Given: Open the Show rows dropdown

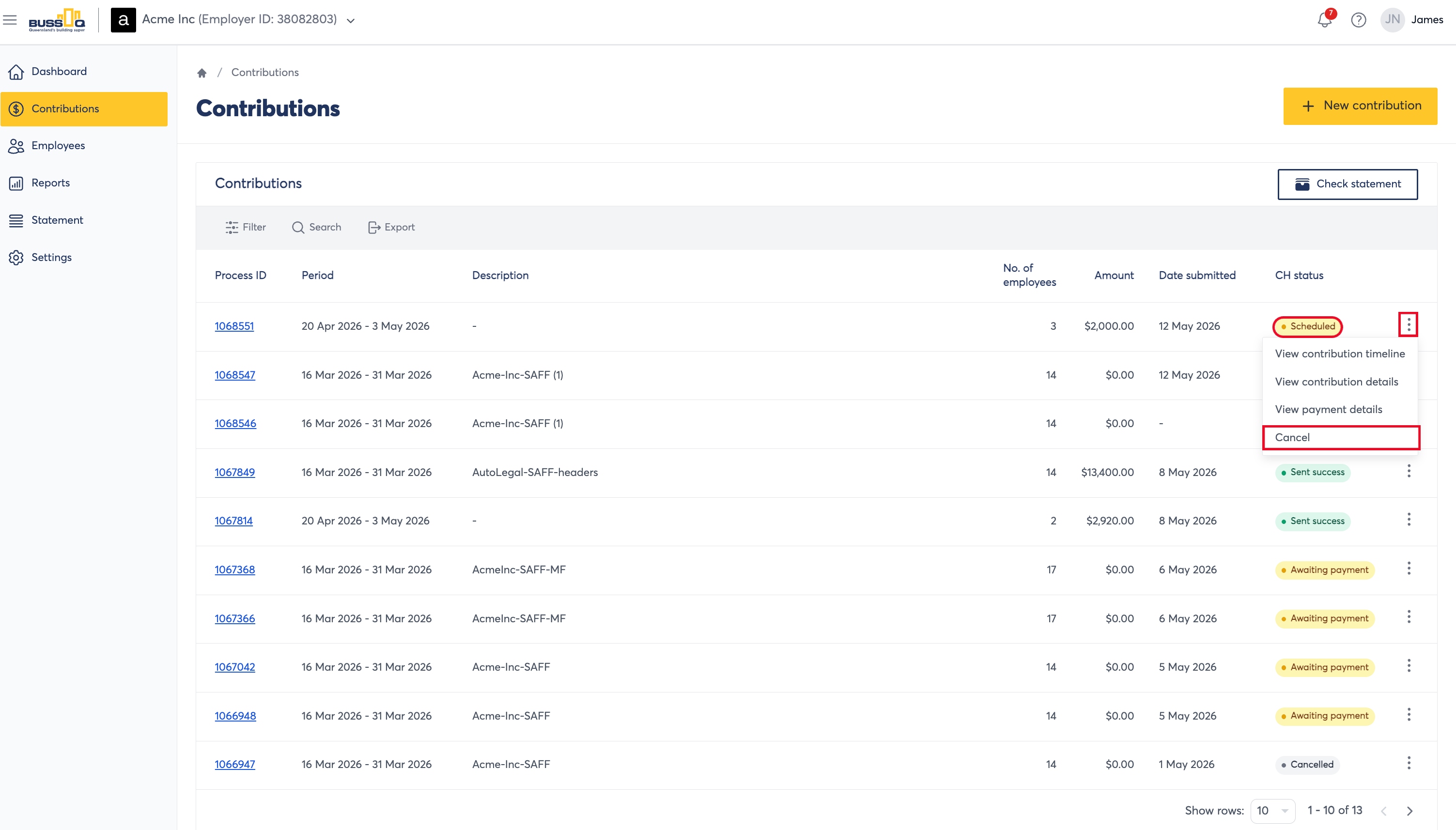Looking at the screenshot, I should click(1272, 810).
